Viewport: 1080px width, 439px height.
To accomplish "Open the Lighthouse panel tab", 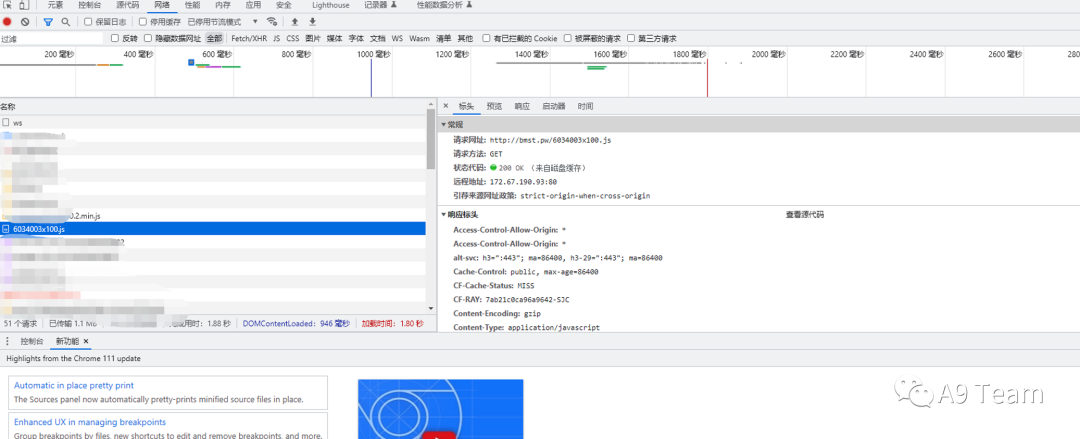I will coord(331,5).
